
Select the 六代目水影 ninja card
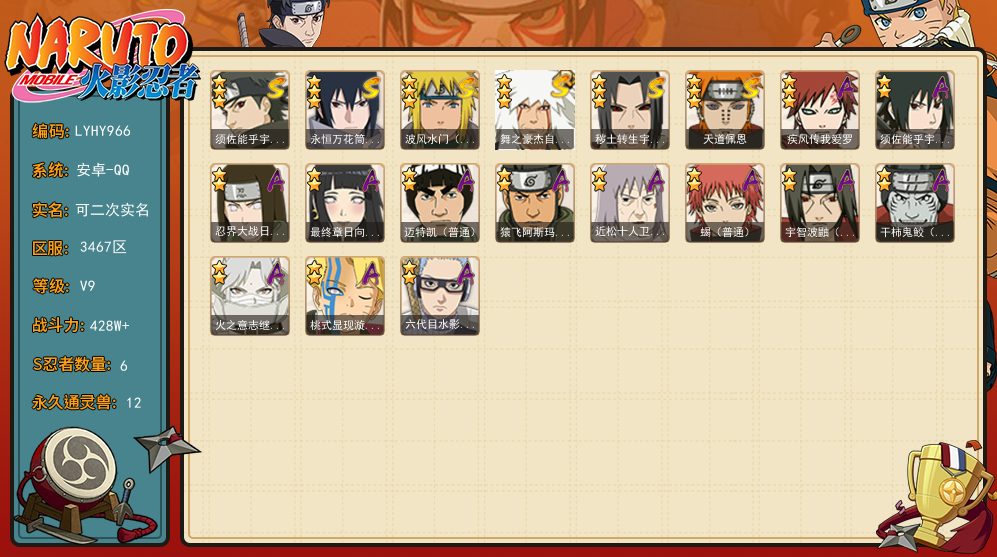[x=439, y=296]
